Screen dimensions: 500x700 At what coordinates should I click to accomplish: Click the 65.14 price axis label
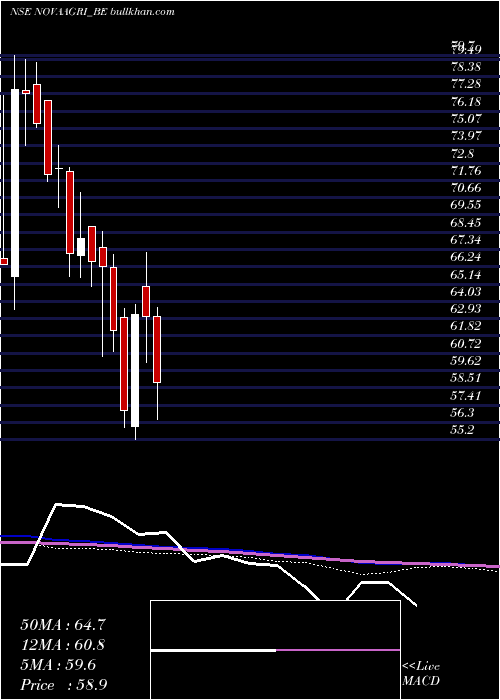pyautogui.click(x=466, y=275)
